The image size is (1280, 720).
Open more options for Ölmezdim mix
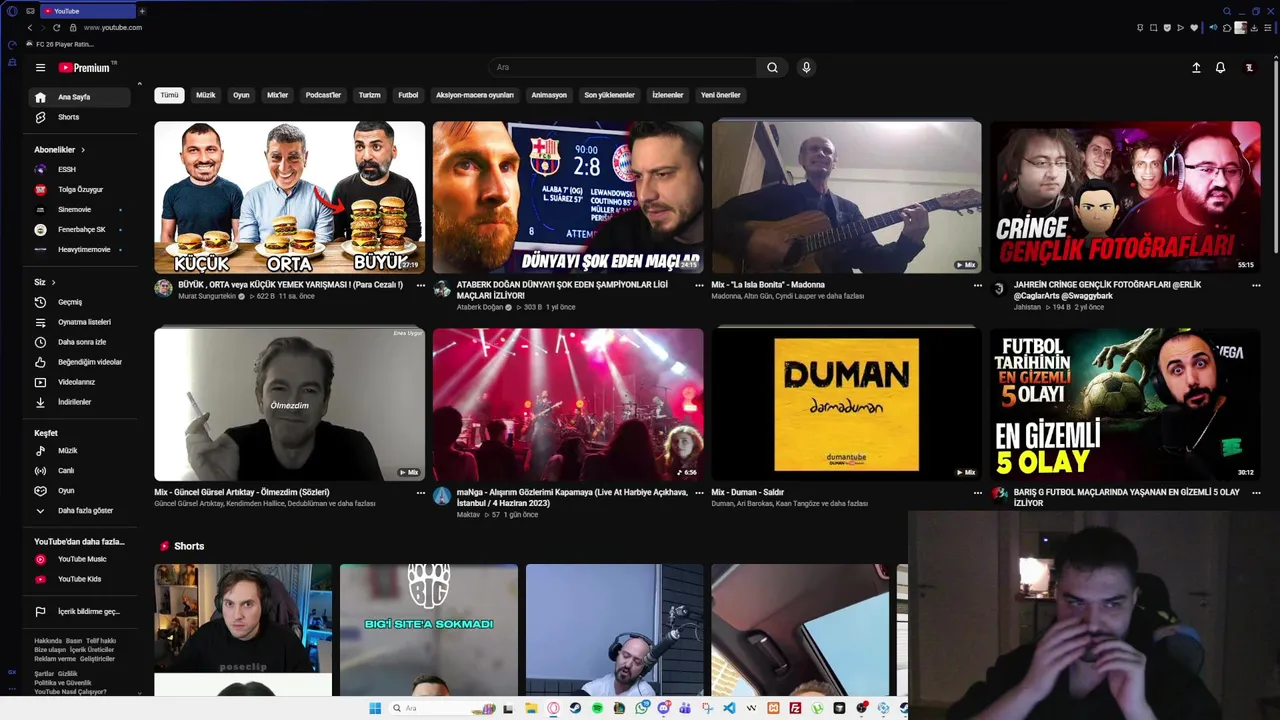[x=420, y=492]
